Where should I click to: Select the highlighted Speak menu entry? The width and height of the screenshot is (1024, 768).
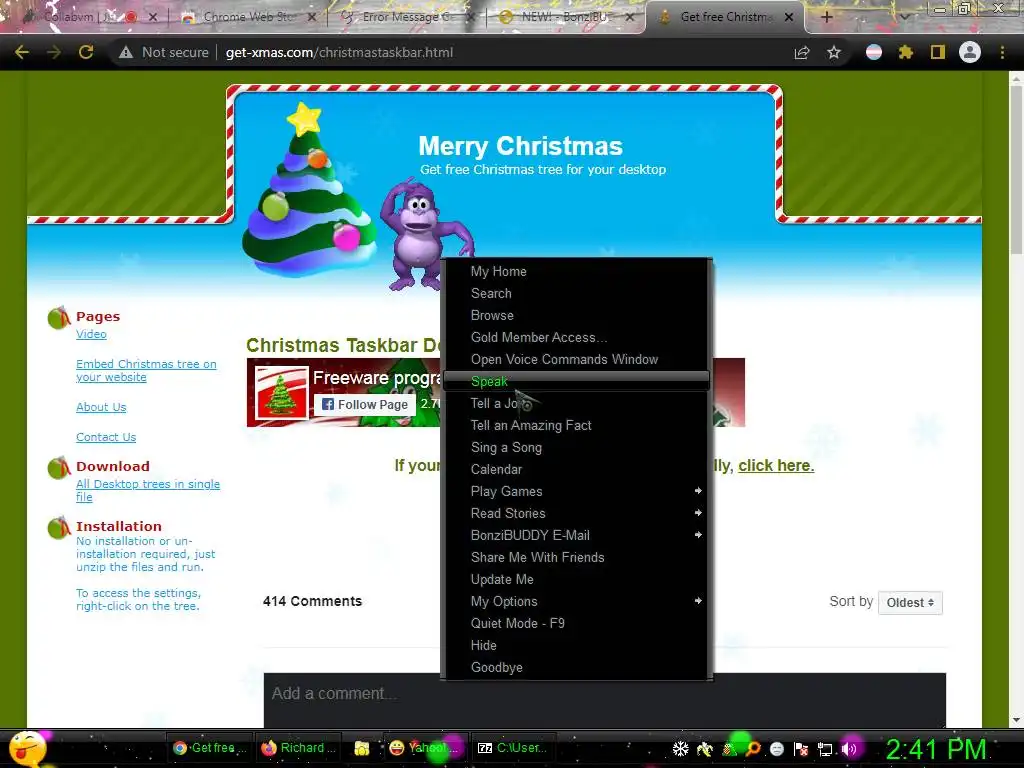577,381
